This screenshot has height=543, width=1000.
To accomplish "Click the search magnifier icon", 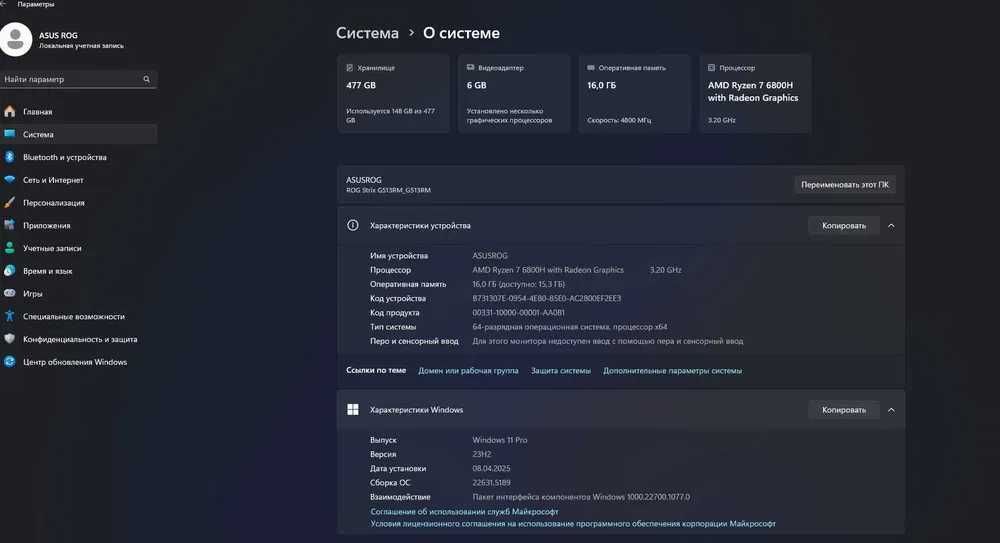I will 147,79.
